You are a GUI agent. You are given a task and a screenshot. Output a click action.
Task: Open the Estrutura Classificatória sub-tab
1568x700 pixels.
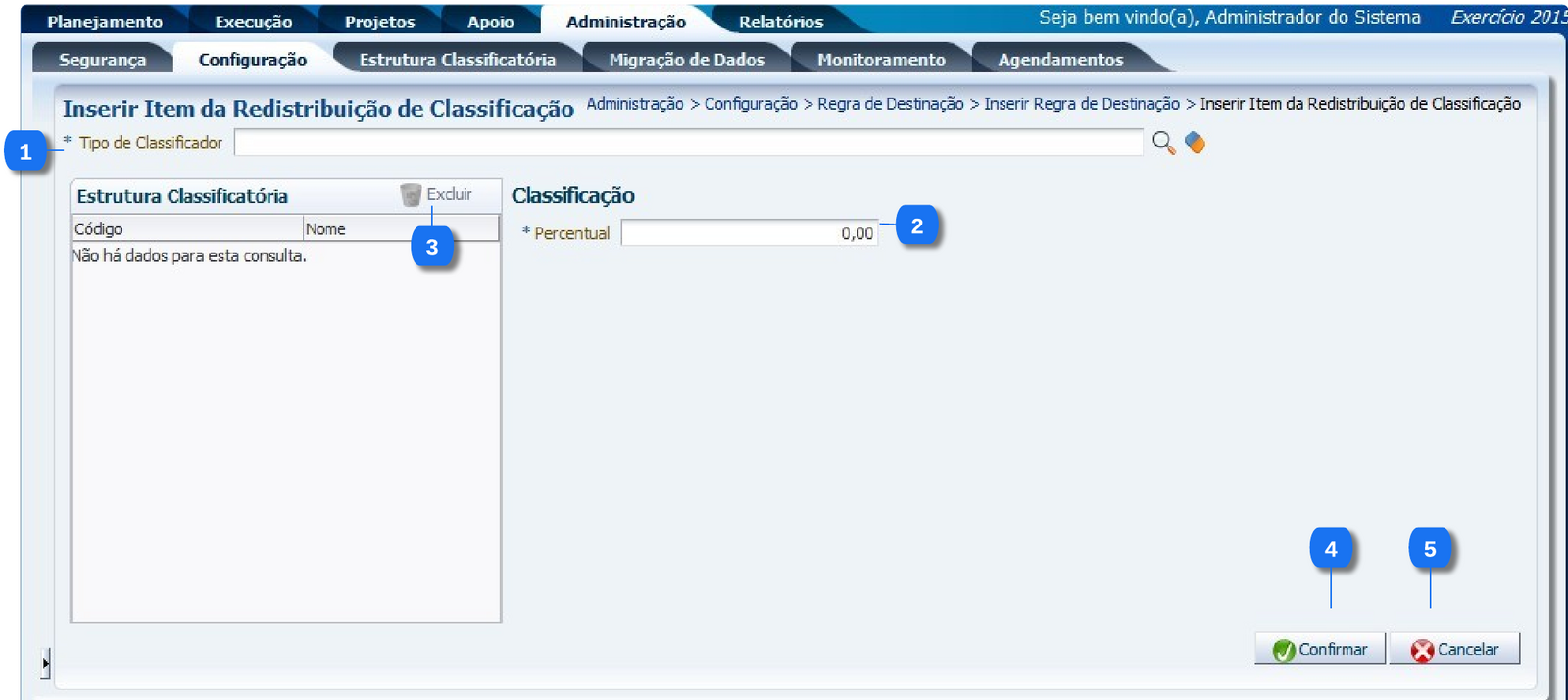point(457,60)
